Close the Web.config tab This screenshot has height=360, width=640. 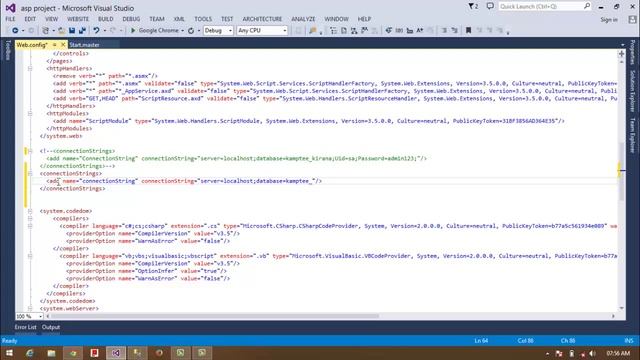point(63,44)
